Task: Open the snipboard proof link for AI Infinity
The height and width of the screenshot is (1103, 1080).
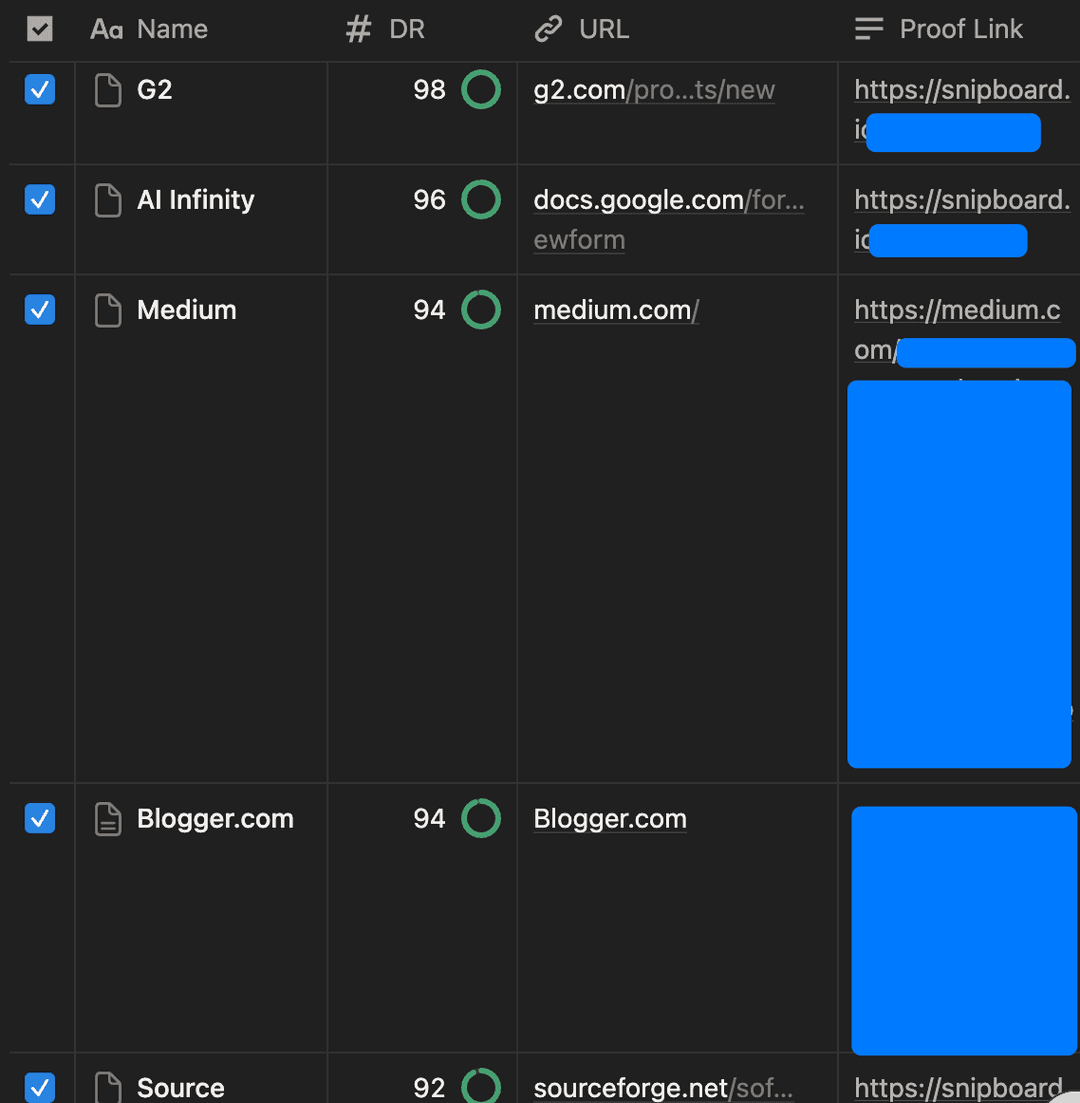Action: pyautogui.click(x=962, y=200)
